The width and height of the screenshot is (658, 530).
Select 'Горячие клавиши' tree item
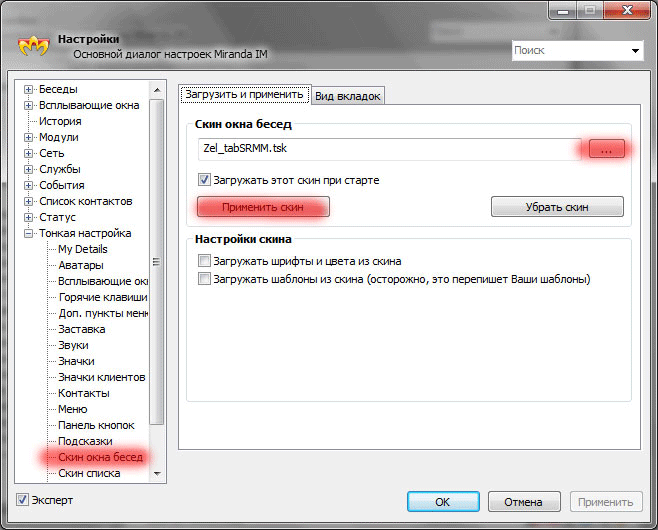pyautogui.click(x=103, y=297)
